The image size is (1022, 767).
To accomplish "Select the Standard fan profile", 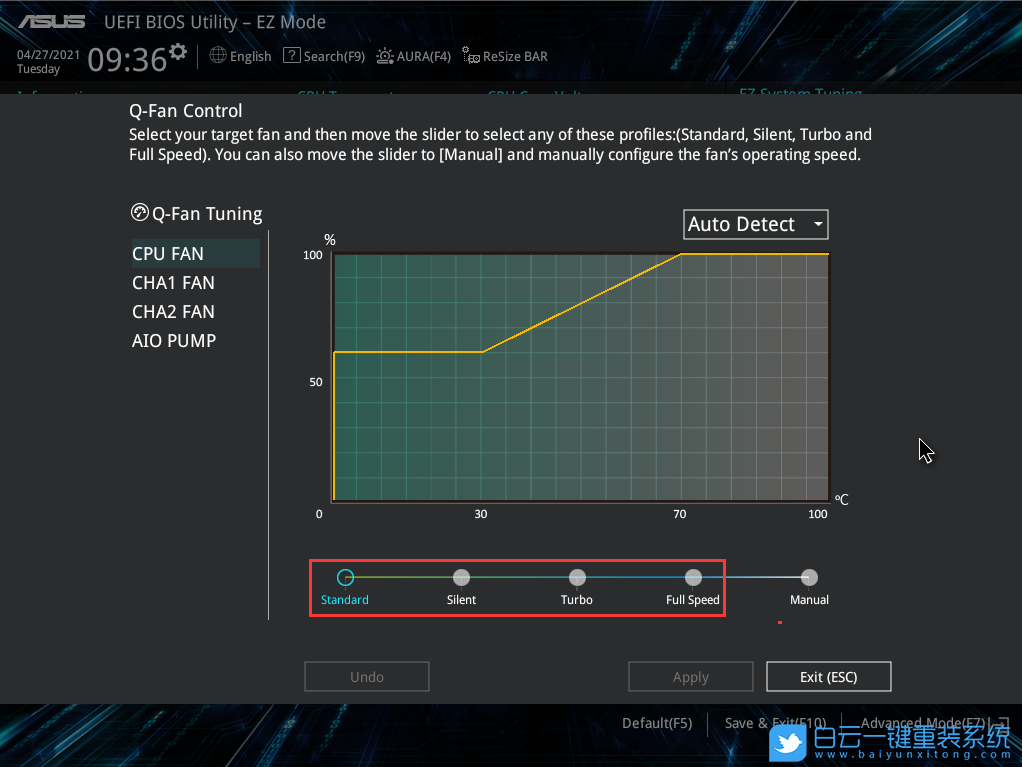I will tap(345, 577).
